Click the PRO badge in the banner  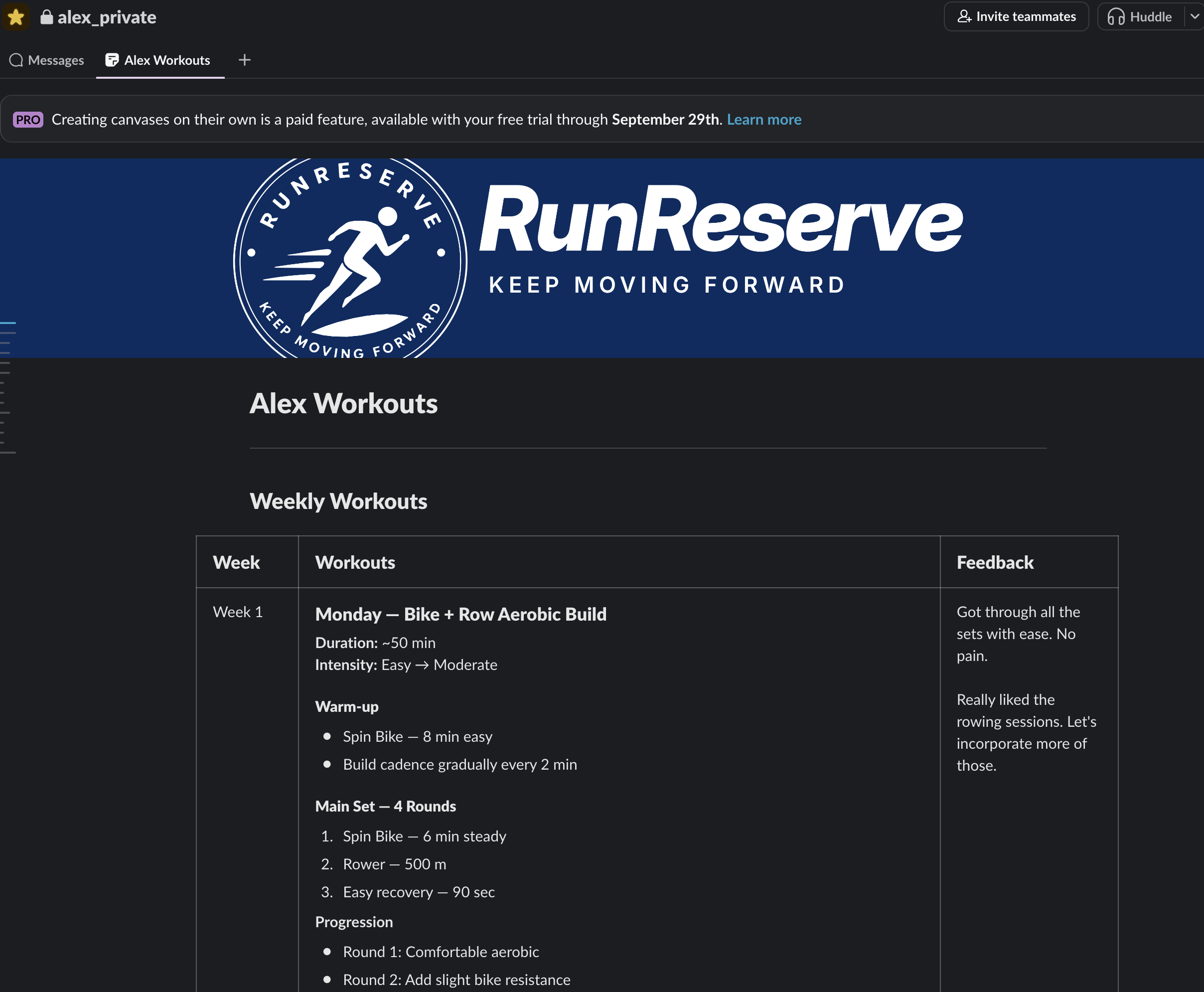(x=28, y=120)
